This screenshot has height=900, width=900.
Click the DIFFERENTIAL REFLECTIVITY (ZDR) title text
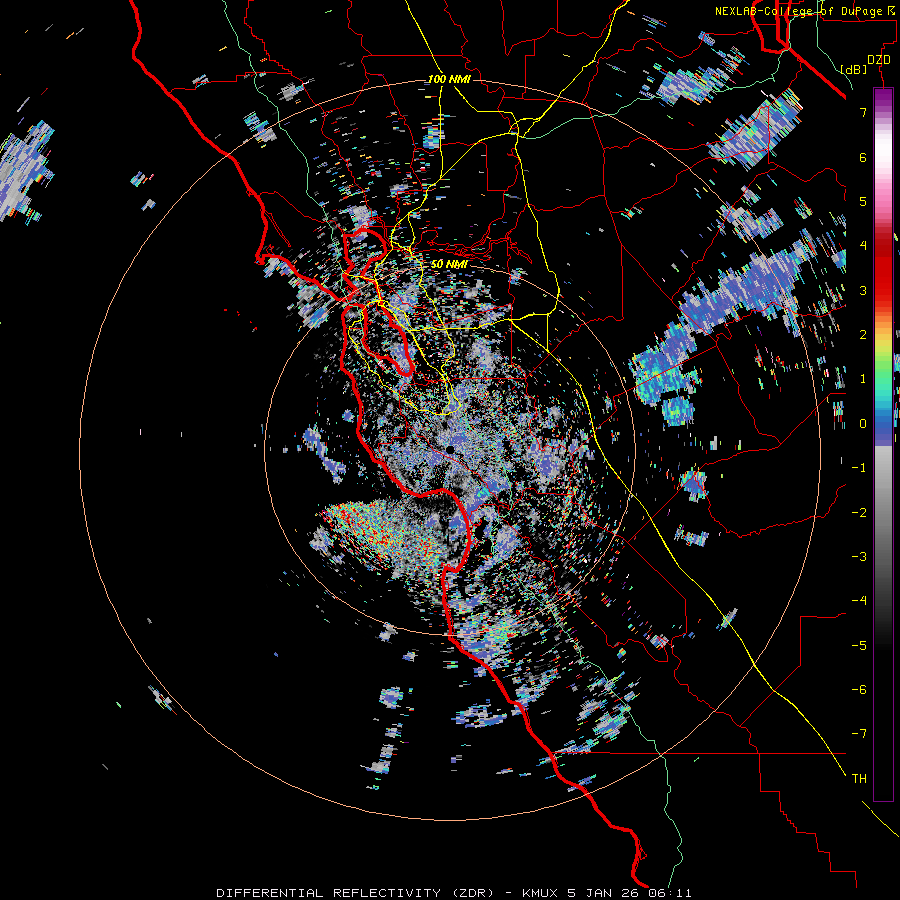(x=355, y=893)
